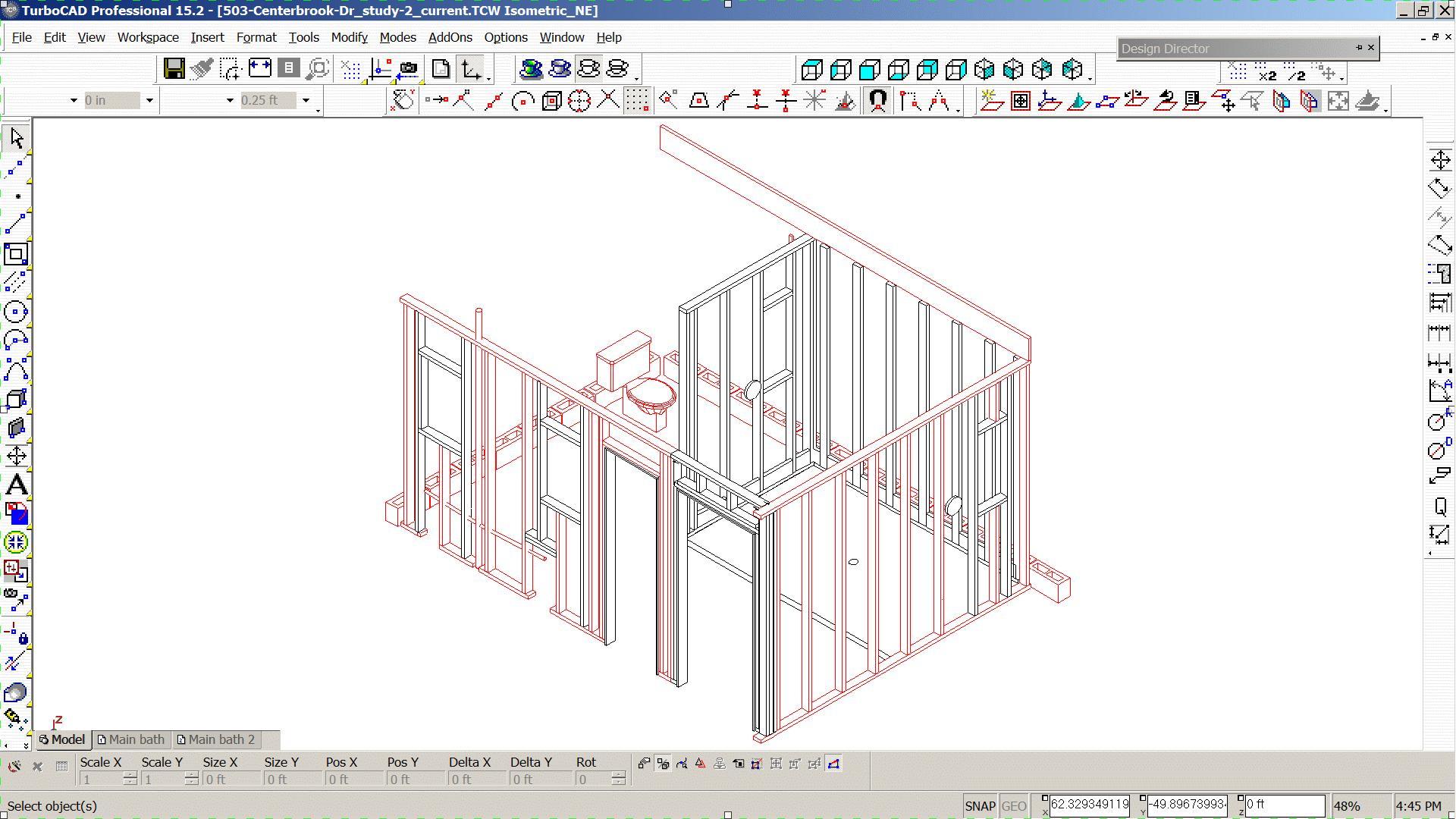Expand the line width dropdown showing 0.25 ft
Screen dimensions: 1456x819
tap(306, 99)
